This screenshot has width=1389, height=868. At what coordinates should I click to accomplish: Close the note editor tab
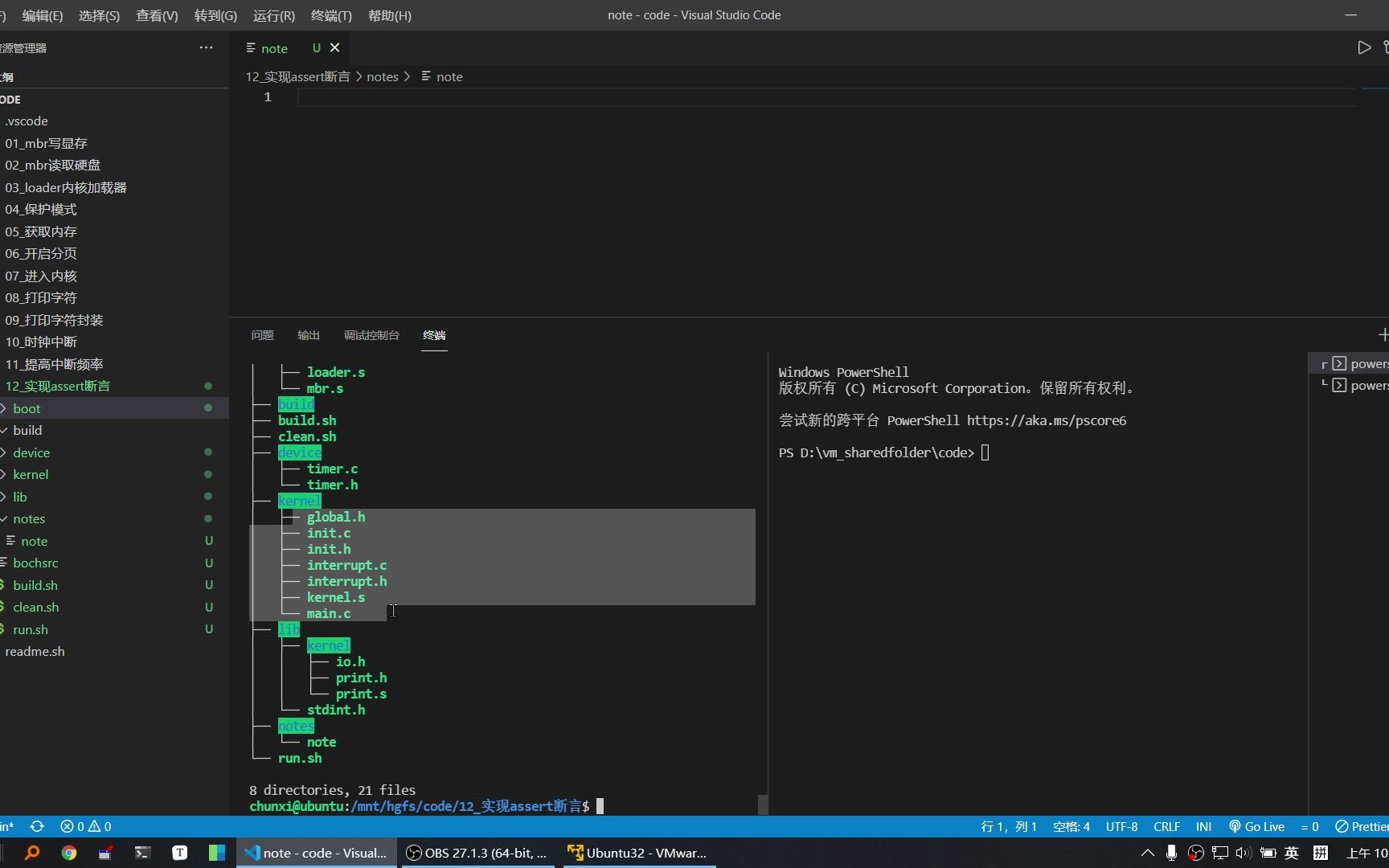(335, 48)
